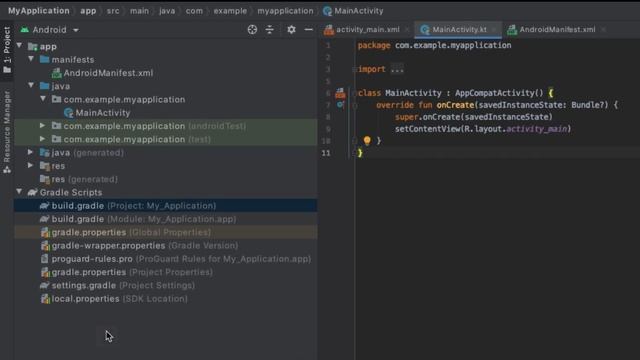The width and height of the screenshot is (640, 360).
Task: Select proguard-rules.pro file
Action: 166,259
